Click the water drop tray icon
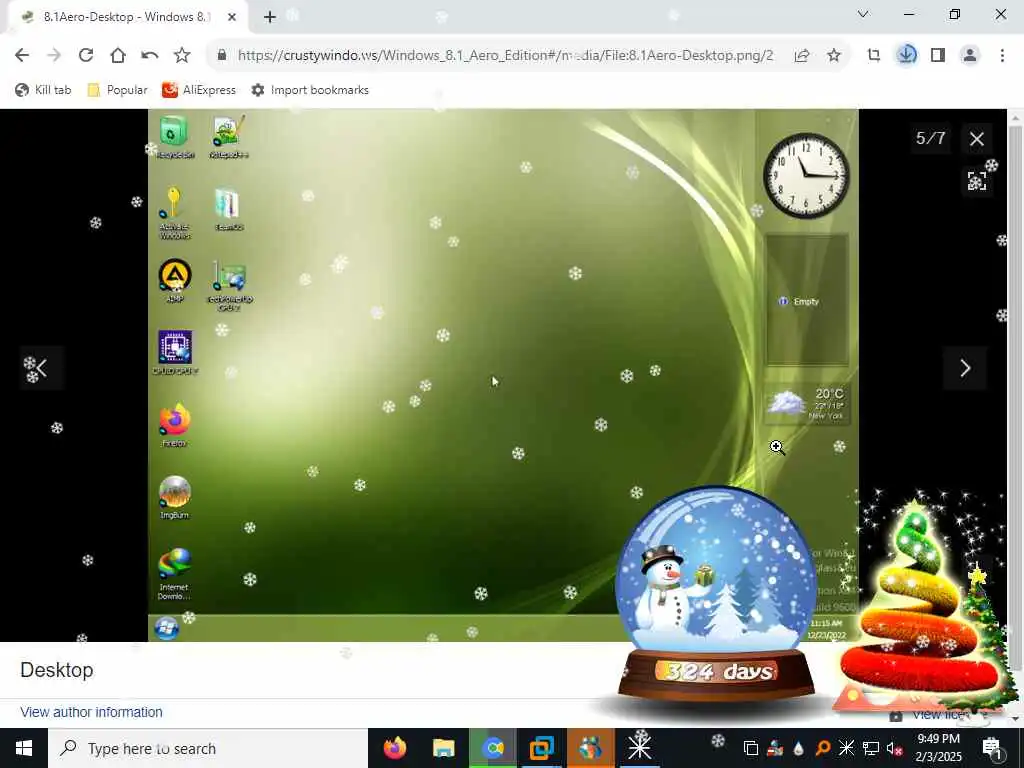1024x768 pixels. (798, 748)
